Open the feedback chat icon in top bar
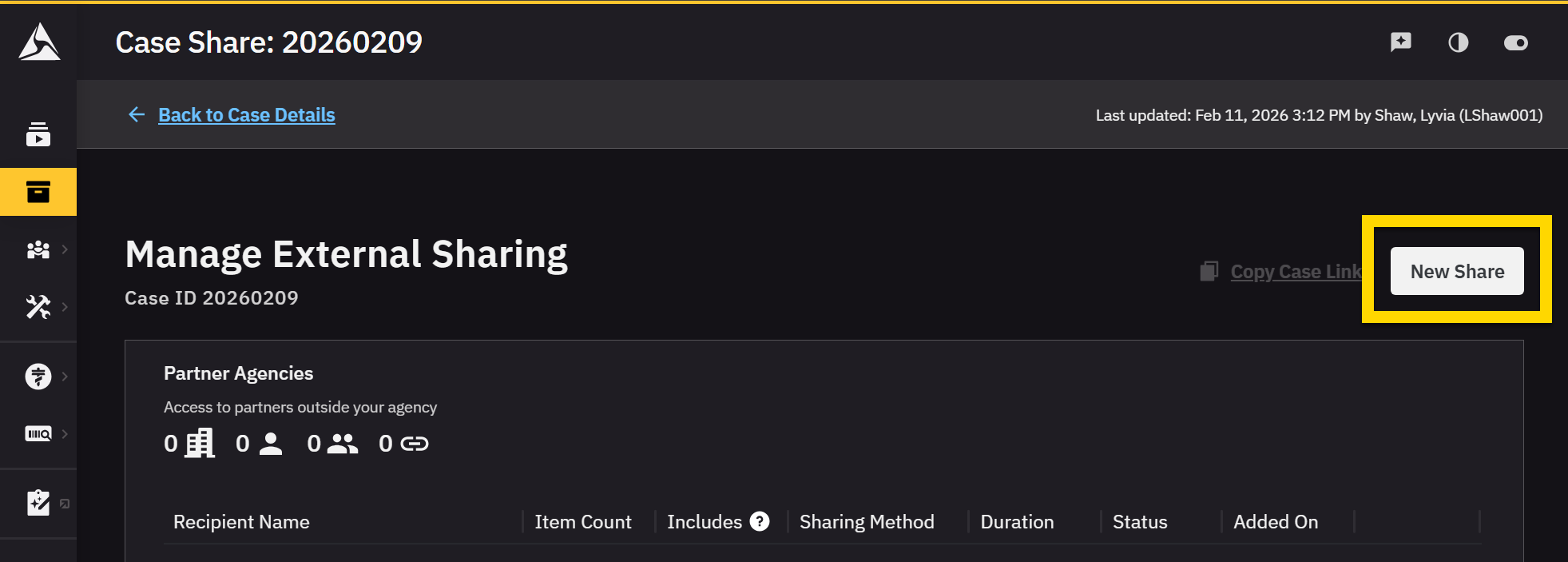 1400,42
